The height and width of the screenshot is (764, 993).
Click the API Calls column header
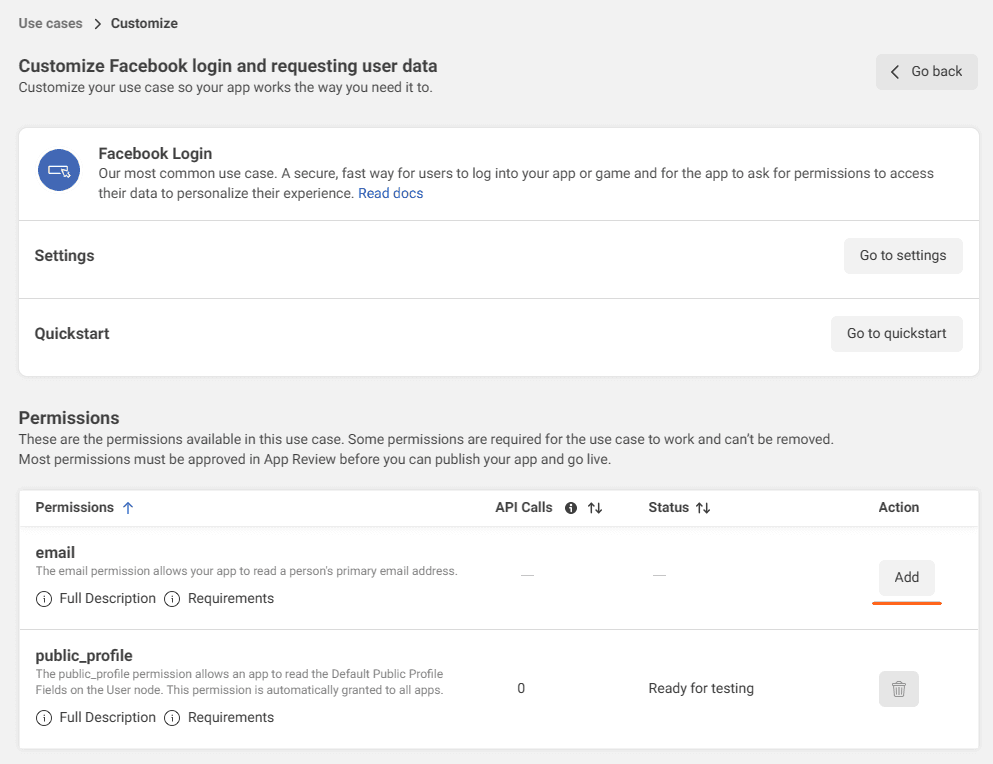coord(524,507)
